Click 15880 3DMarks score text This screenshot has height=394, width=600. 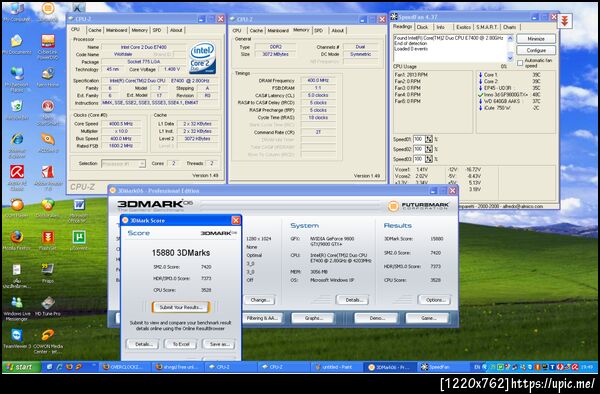point(181,253)
